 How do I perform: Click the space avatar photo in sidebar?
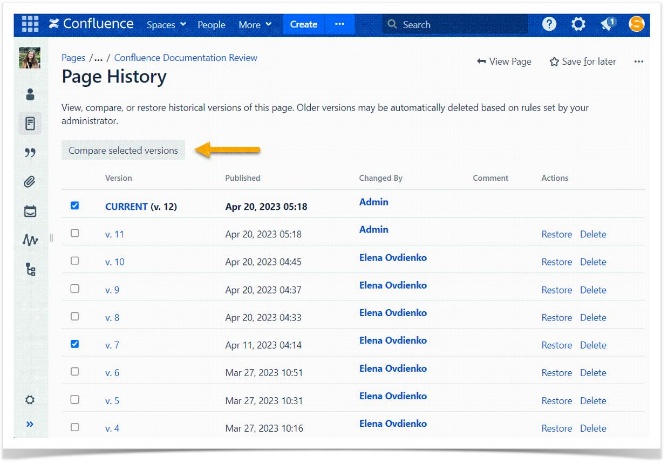pos(30,58)
